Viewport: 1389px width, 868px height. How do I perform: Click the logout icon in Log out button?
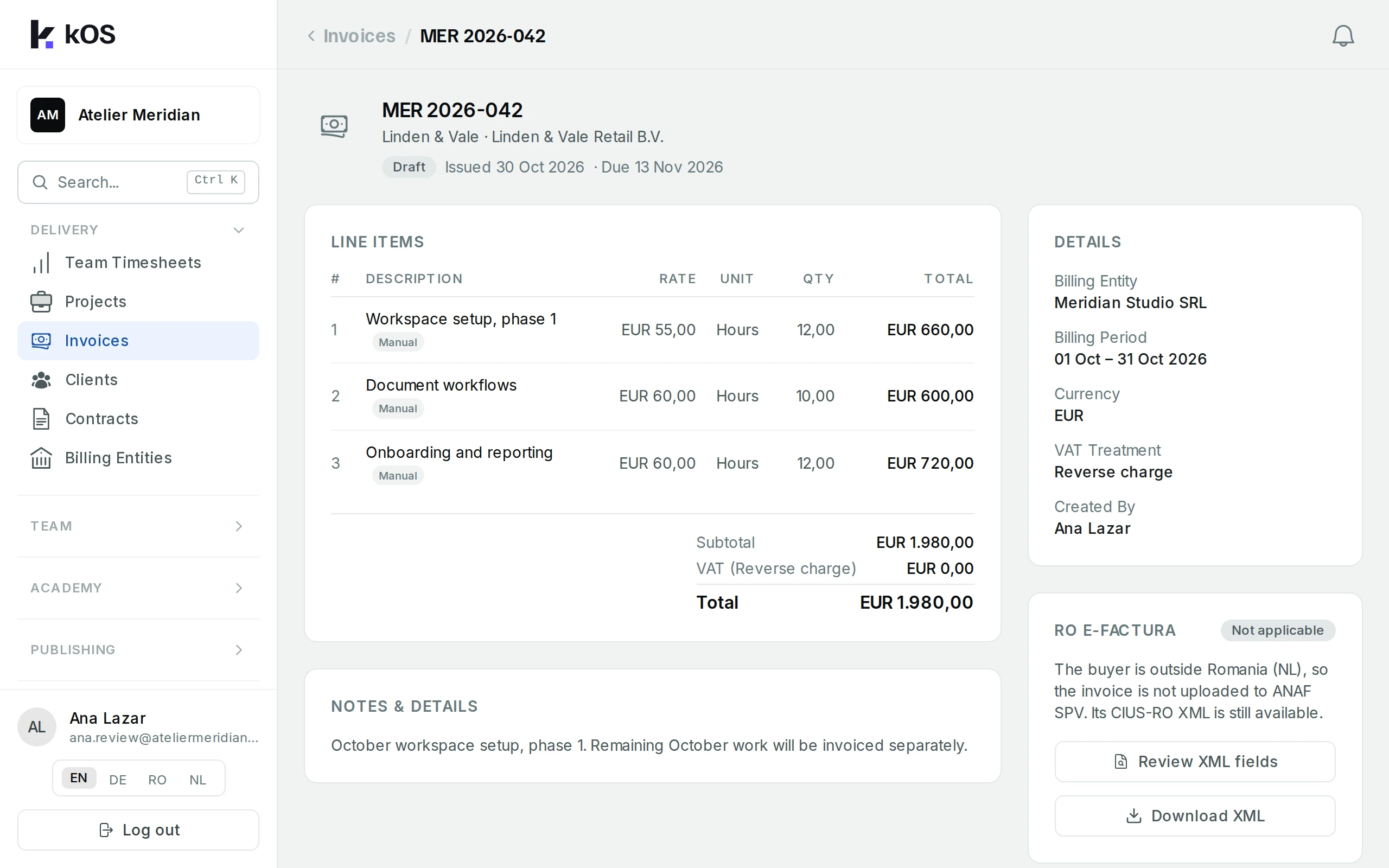point(106,830)
